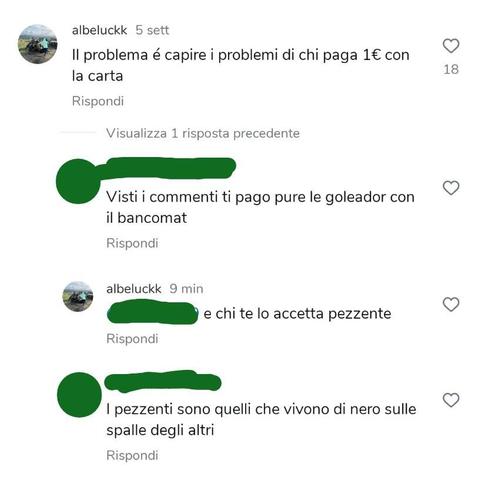Like the 'I pezzenti sono quelli' comment
Viewport: 482px width, 477px height.
click(451, 400)
